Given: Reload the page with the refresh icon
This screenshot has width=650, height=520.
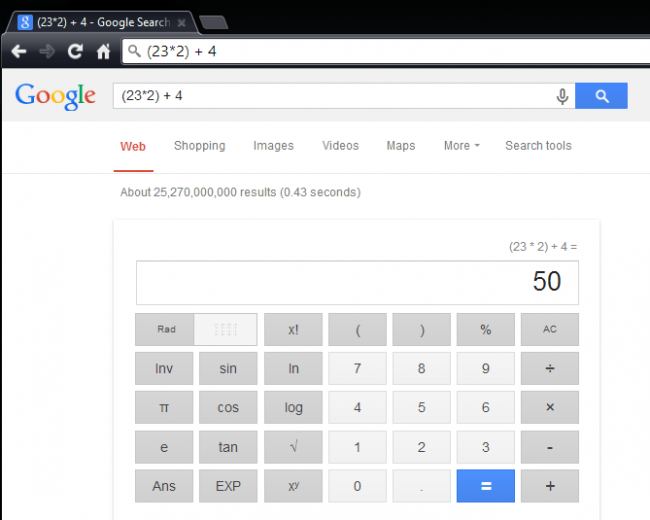Looking at the screenshot, I should (x=75, y=51).
